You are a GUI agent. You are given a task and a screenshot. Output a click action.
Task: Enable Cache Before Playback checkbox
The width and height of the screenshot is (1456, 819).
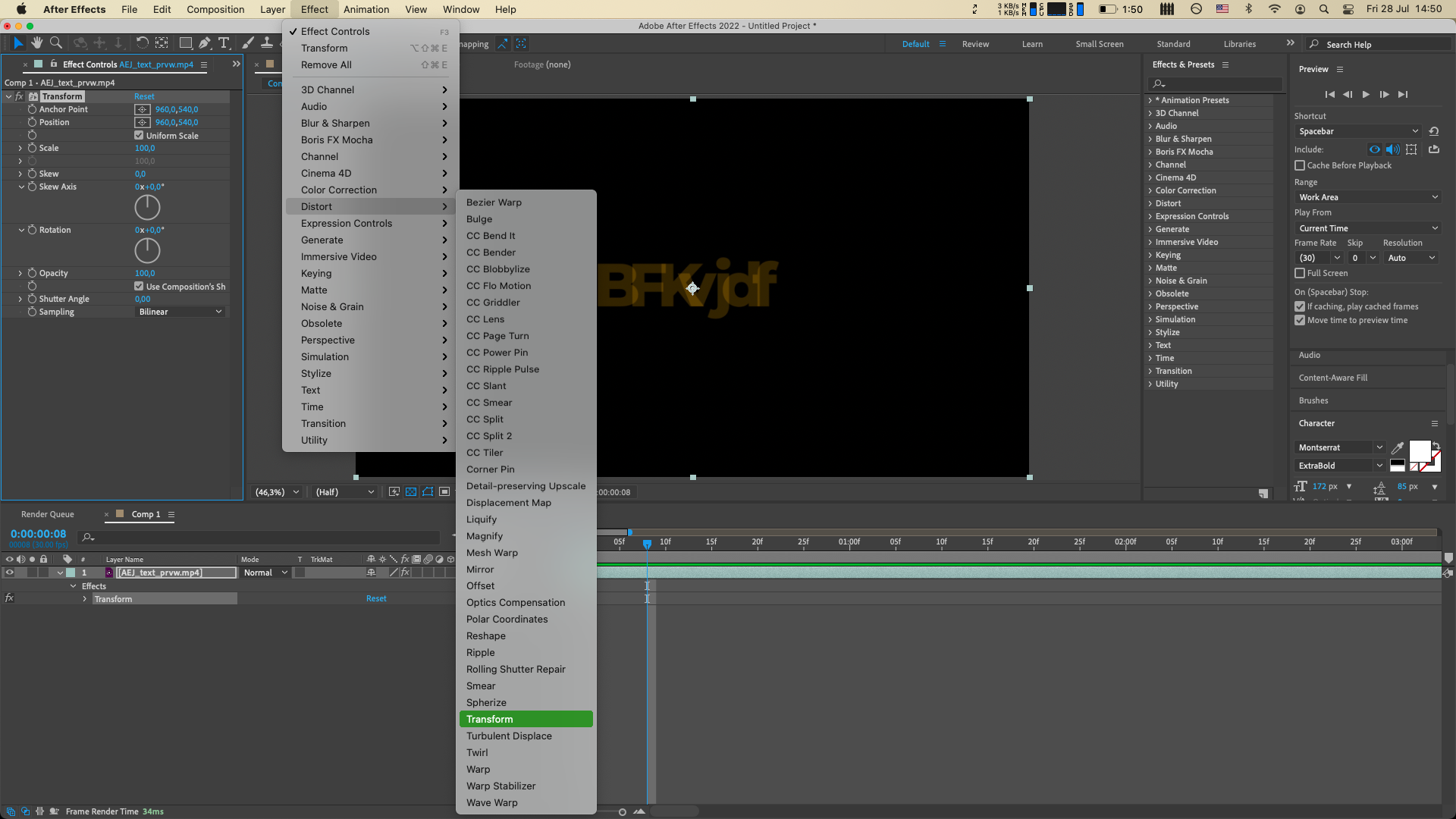[1300, 165]
